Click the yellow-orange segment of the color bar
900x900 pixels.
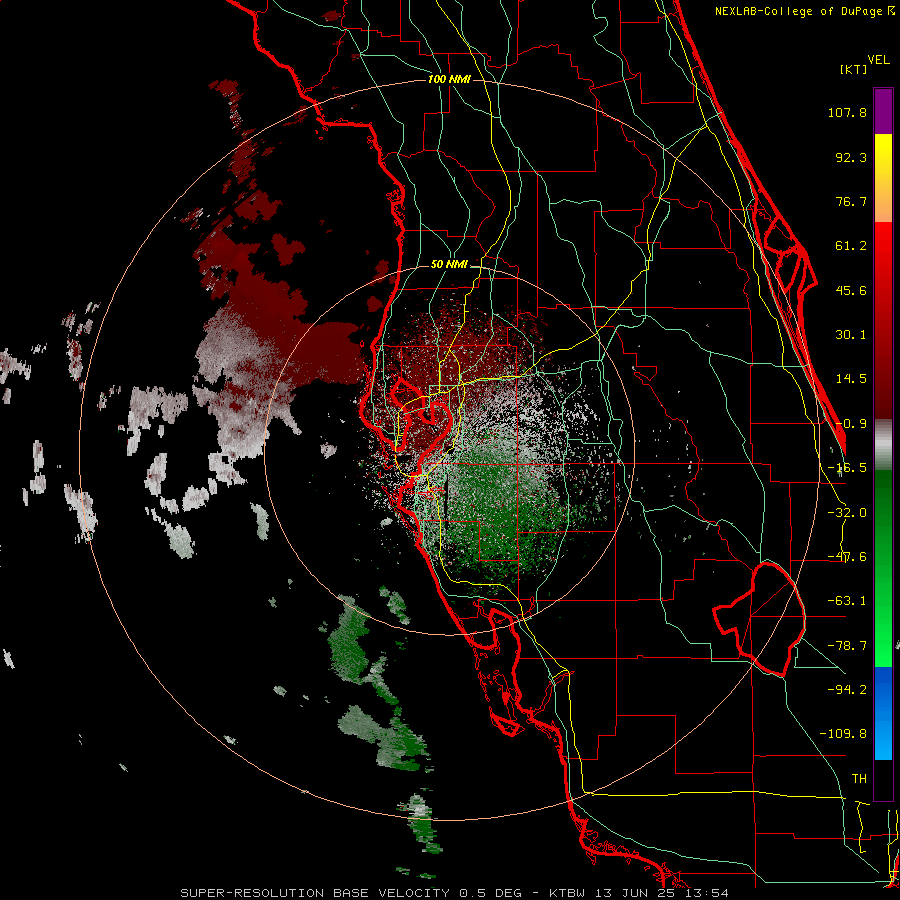(x=883, y=178)
